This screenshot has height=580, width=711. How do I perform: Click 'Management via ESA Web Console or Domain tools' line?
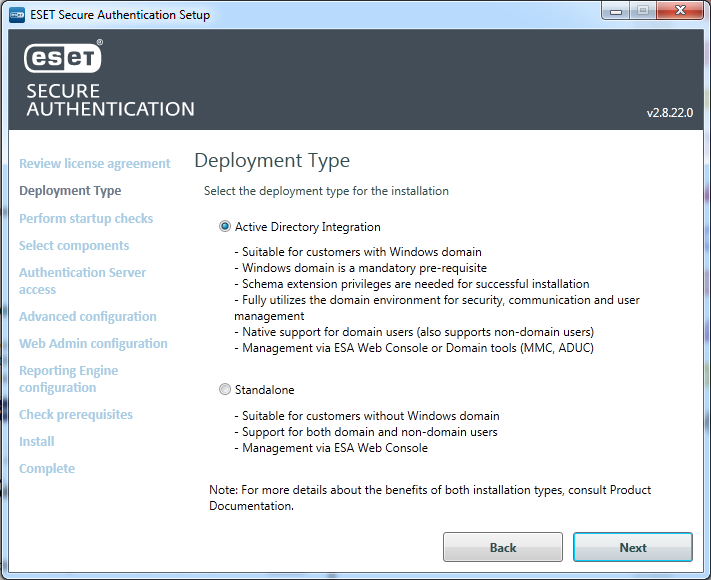click(x=414, y=348)
